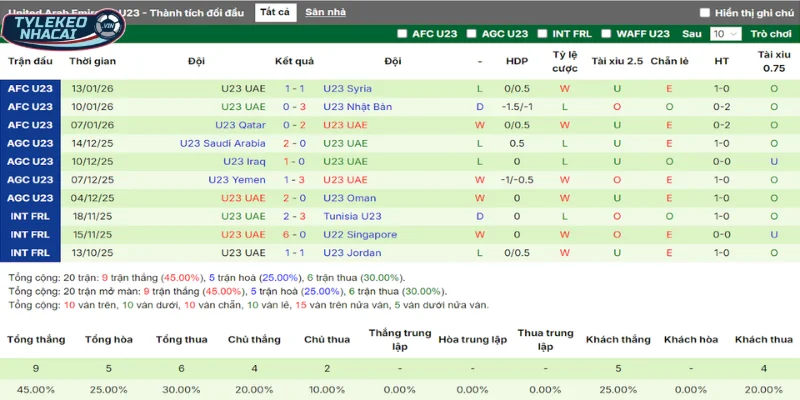This screenshot has height=400, width=800.
Task: Switch to the Tất cả tab
Action: tap(274, 12)
